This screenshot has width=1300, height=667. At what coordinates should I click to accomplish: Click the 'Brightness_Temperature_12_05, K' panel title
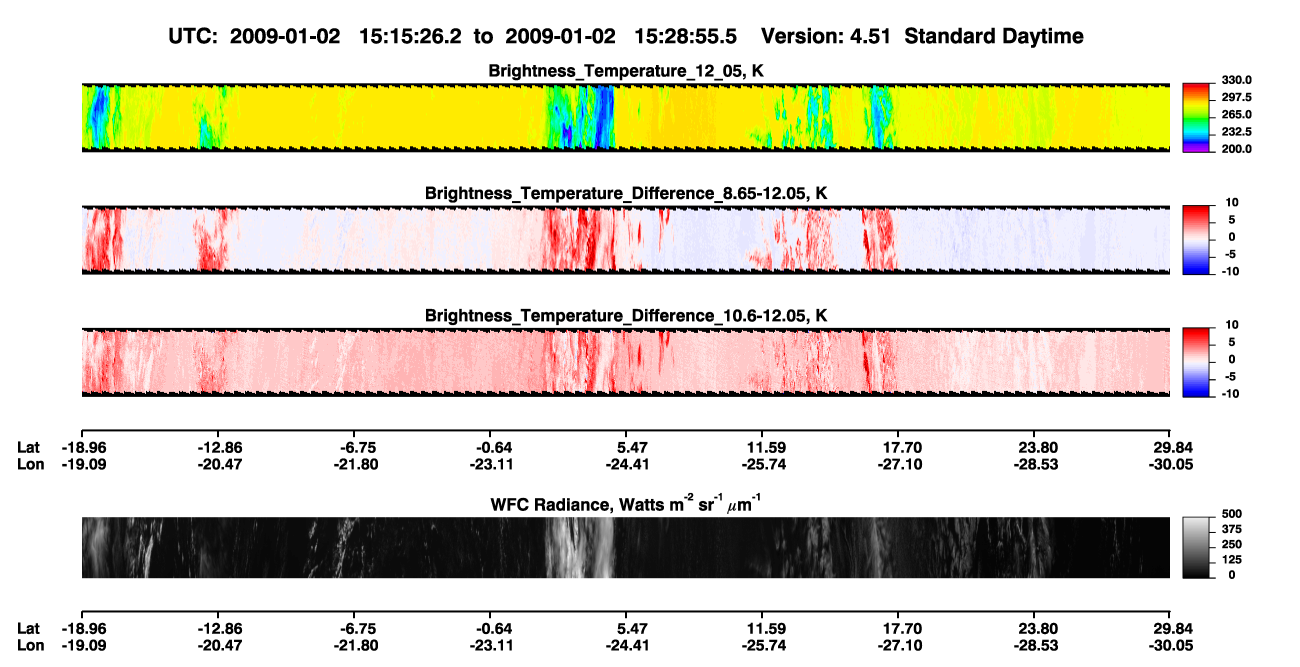tap(625, 71)
